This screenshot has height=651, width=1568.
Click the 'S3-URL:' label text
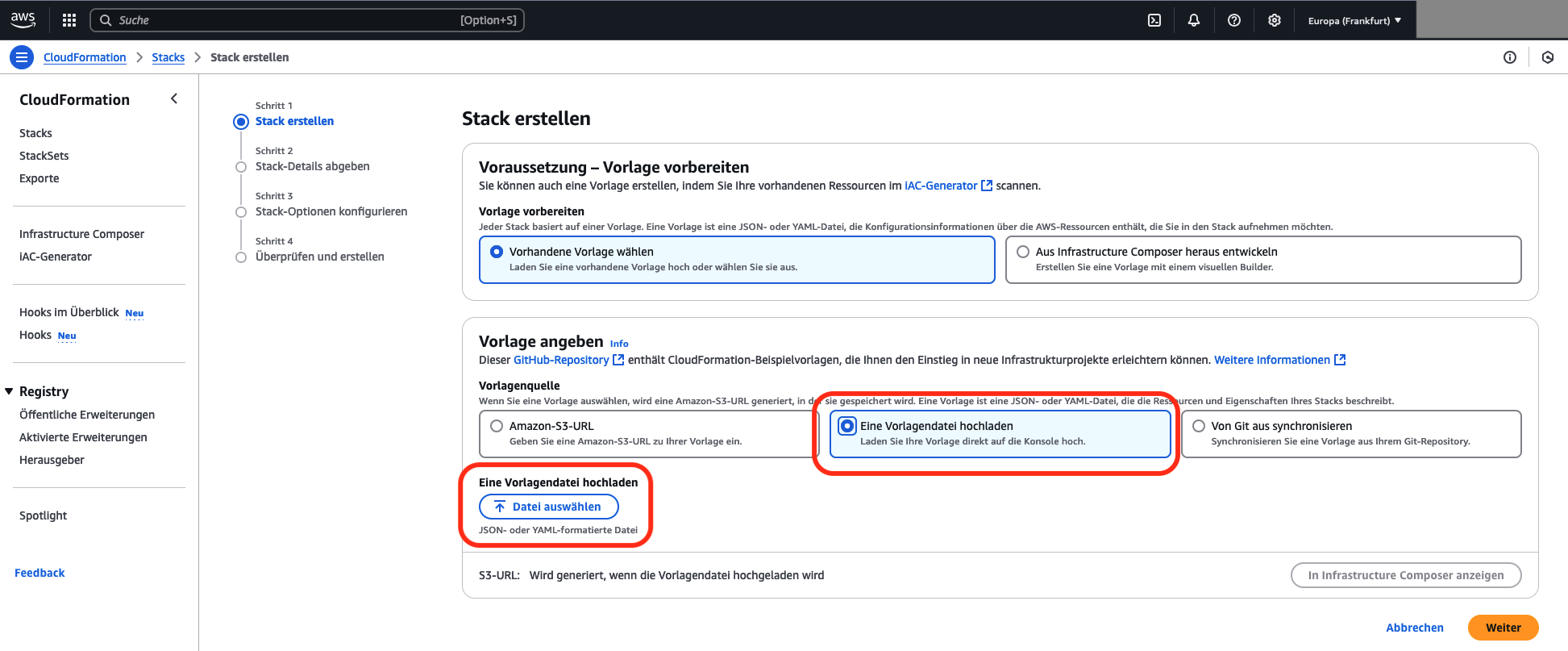click(499, 575)
